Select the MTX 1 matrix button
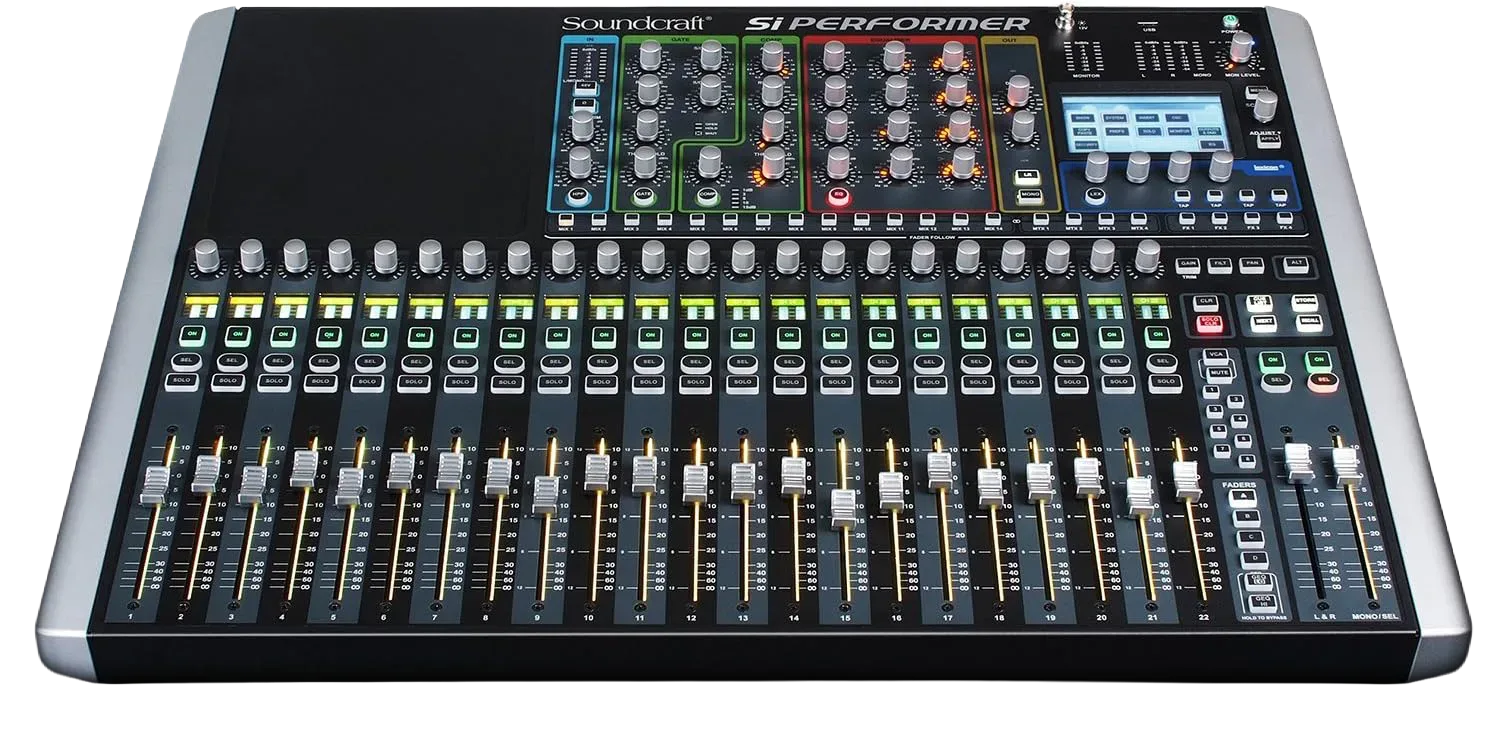This screenshot has height=743, width=1500. click(1041, 219)
